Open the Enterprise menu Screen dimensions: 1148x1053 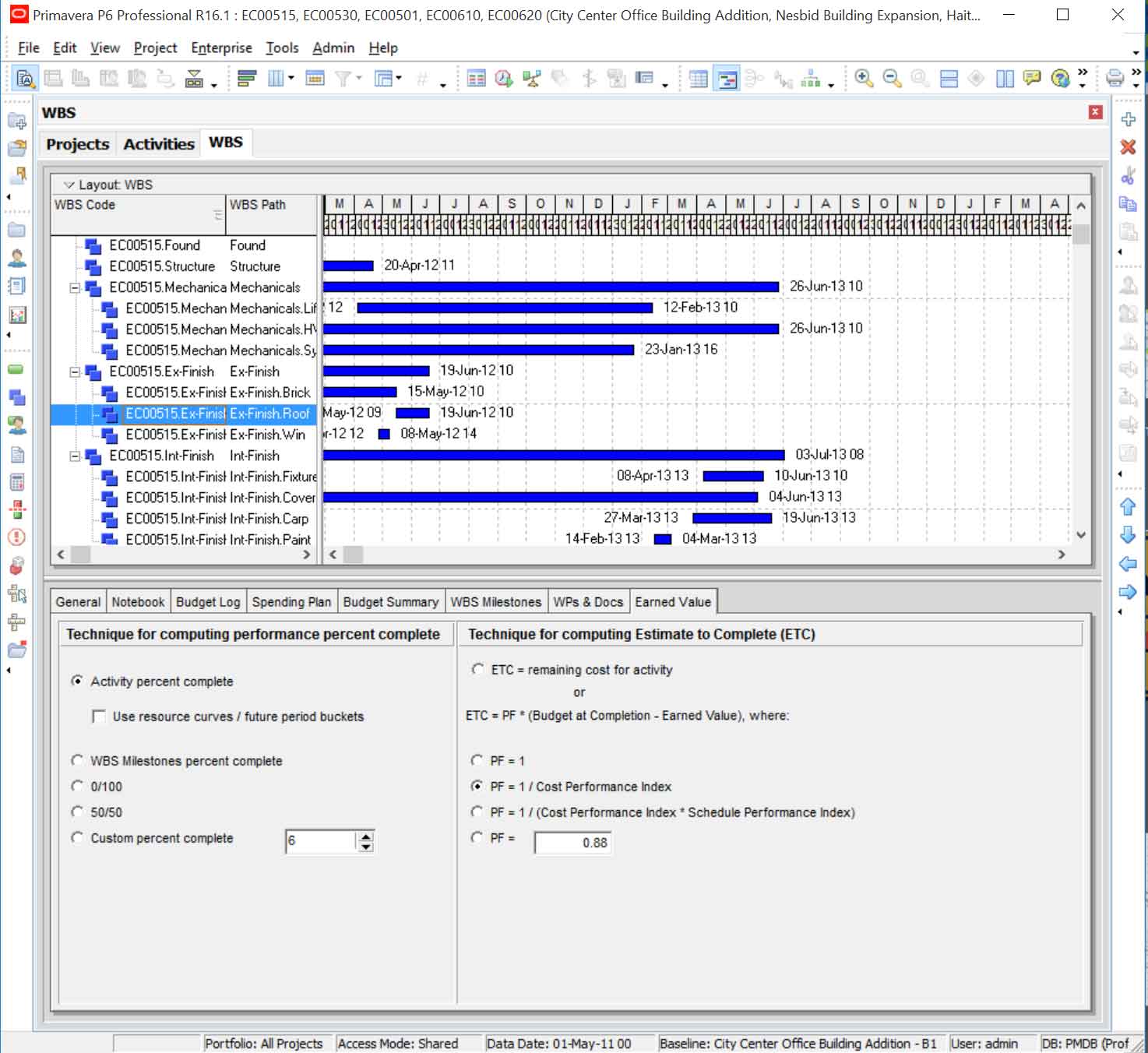point(221,48)
